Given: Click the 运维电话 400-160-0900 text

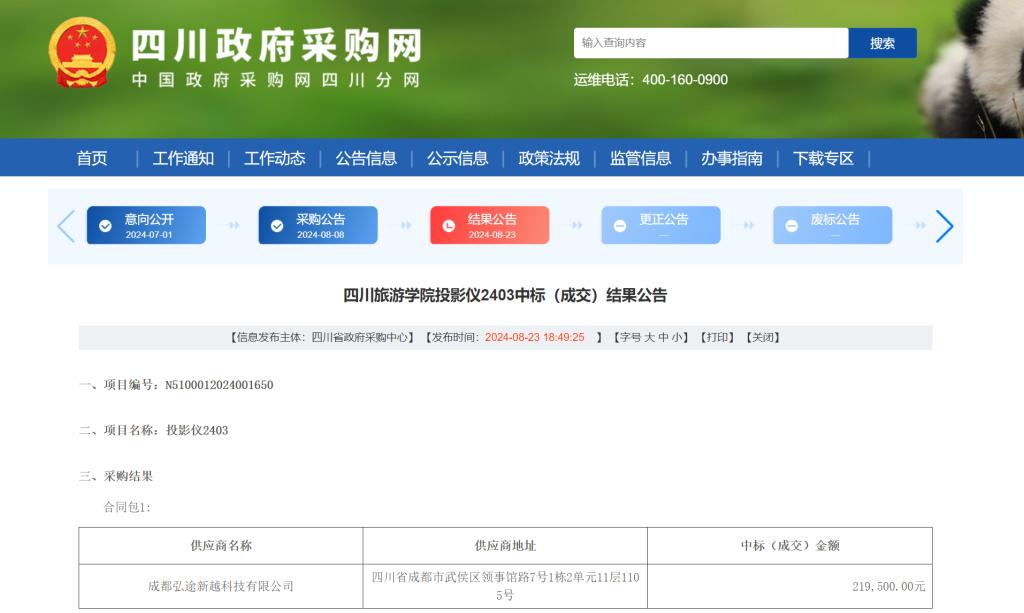Looking at the screenshot, I should pos(650,80).
